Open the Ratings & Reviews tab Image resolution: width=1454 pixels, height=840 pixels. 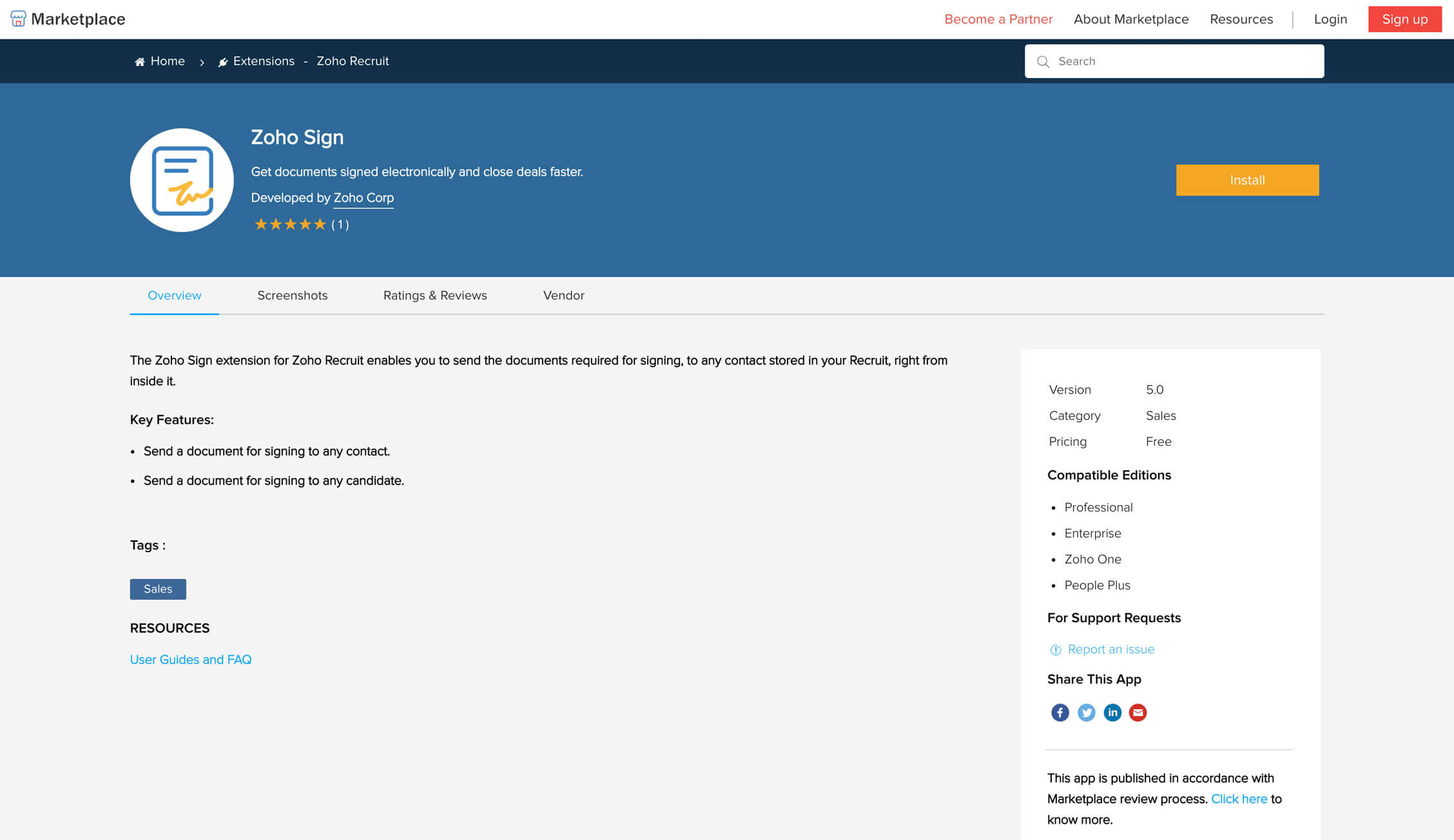click(x=435, y=296)
